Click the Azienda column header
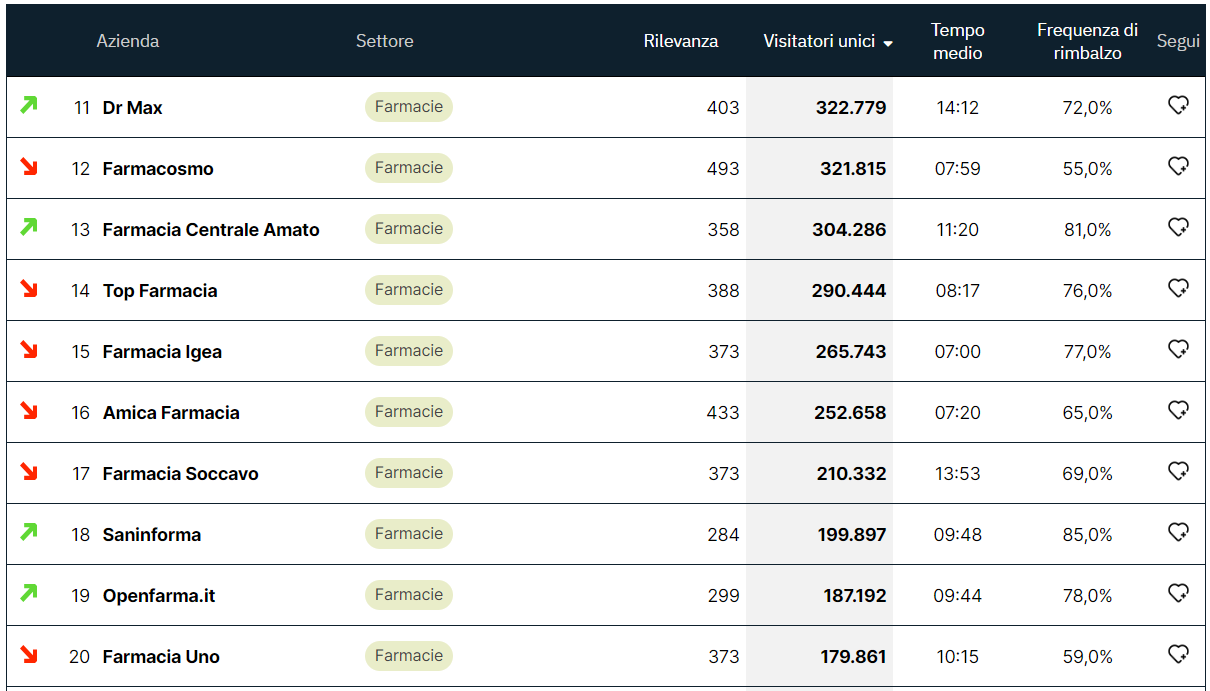Image resolution: width=1210 pixels, height=691 pixels. click(128, 41)
